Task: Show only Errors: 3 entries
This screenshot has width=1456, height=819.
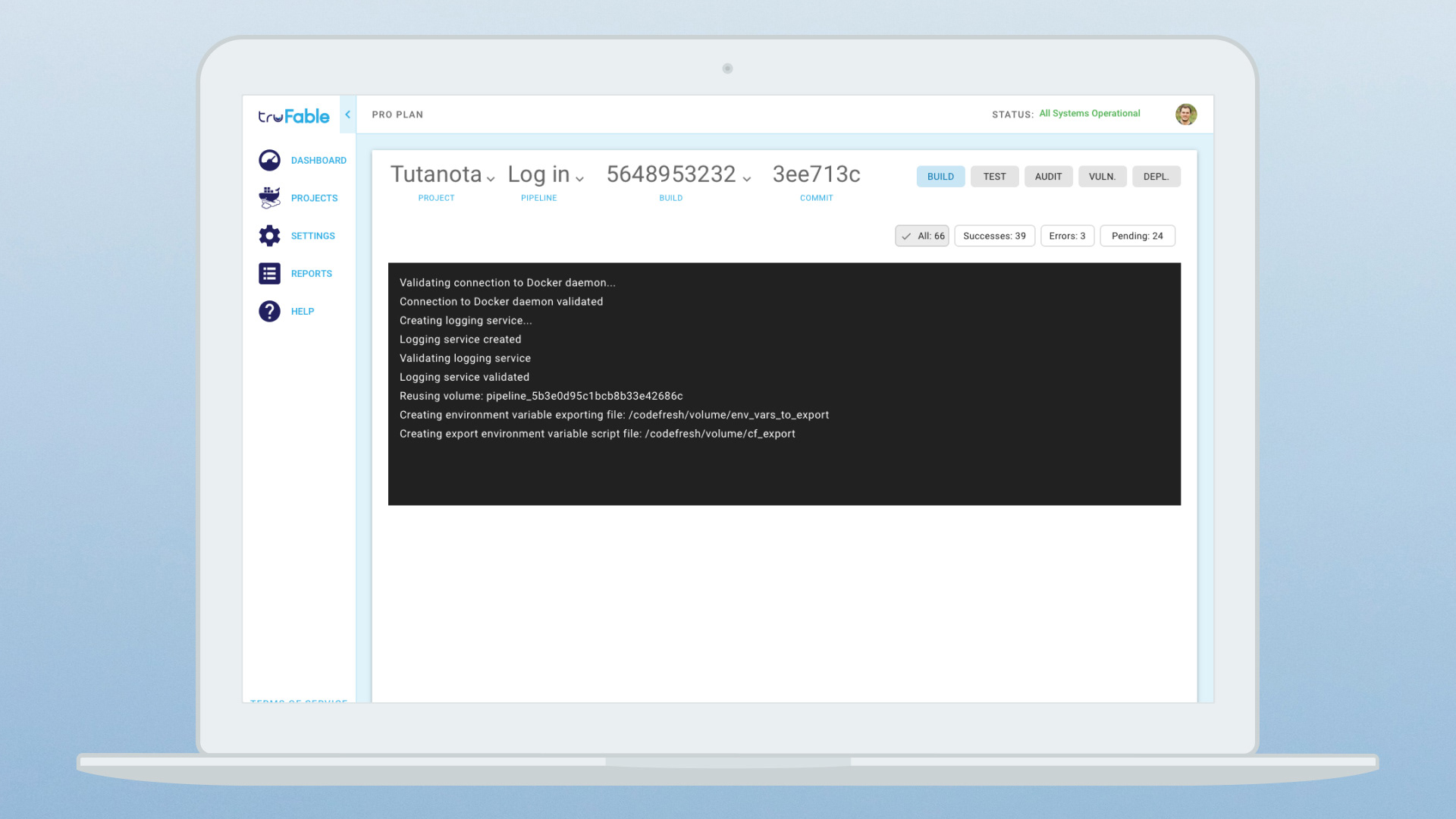Action: coord(1066,236)
